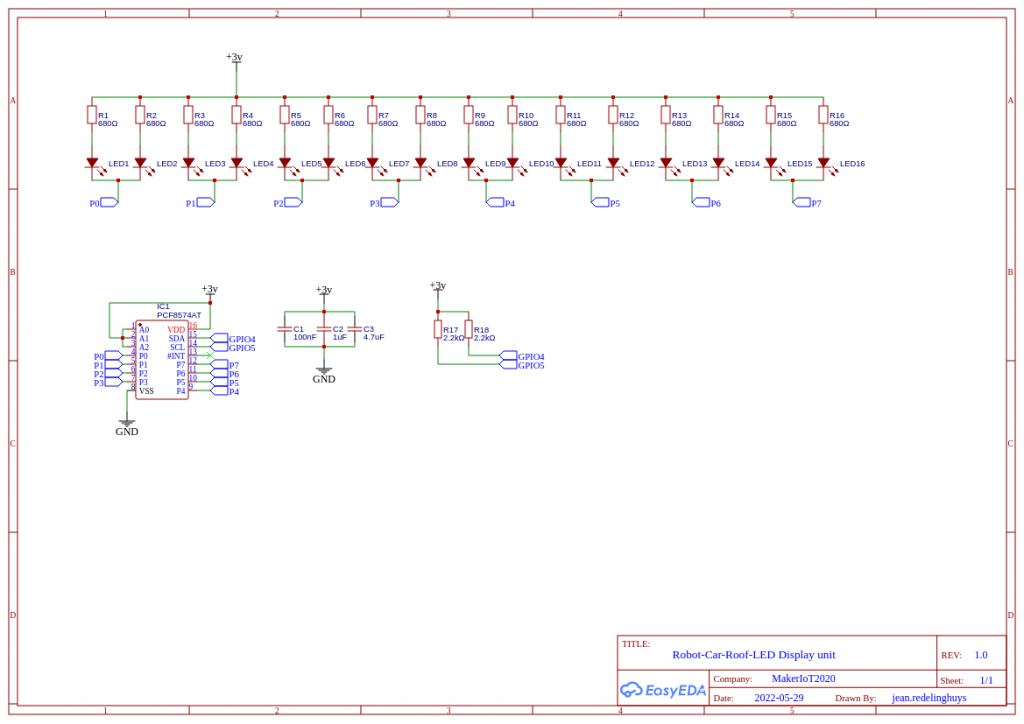Click the 4.7uF value text
This screenshot has height=724, width=1024.
(x=374, y=338)
